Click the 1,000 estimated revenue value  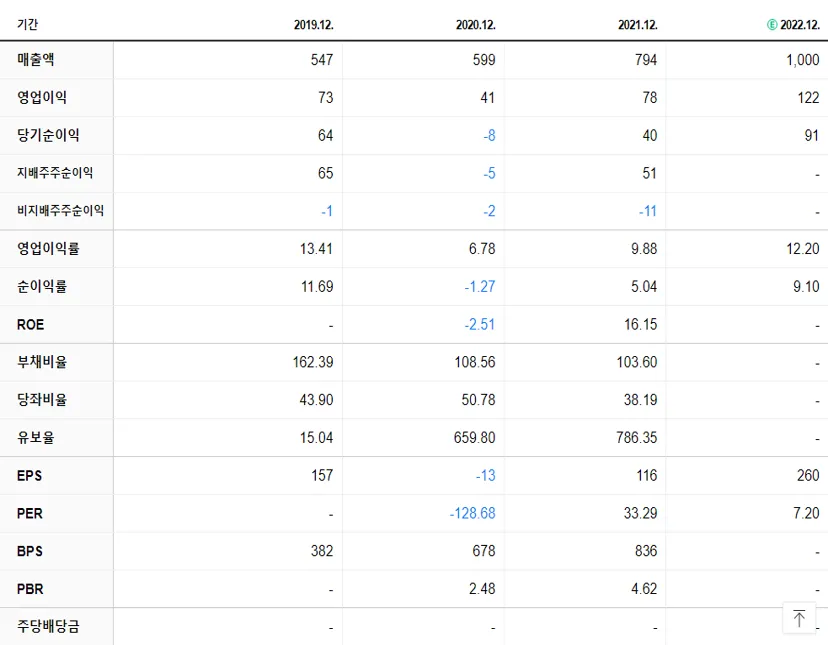click(803, 60)
